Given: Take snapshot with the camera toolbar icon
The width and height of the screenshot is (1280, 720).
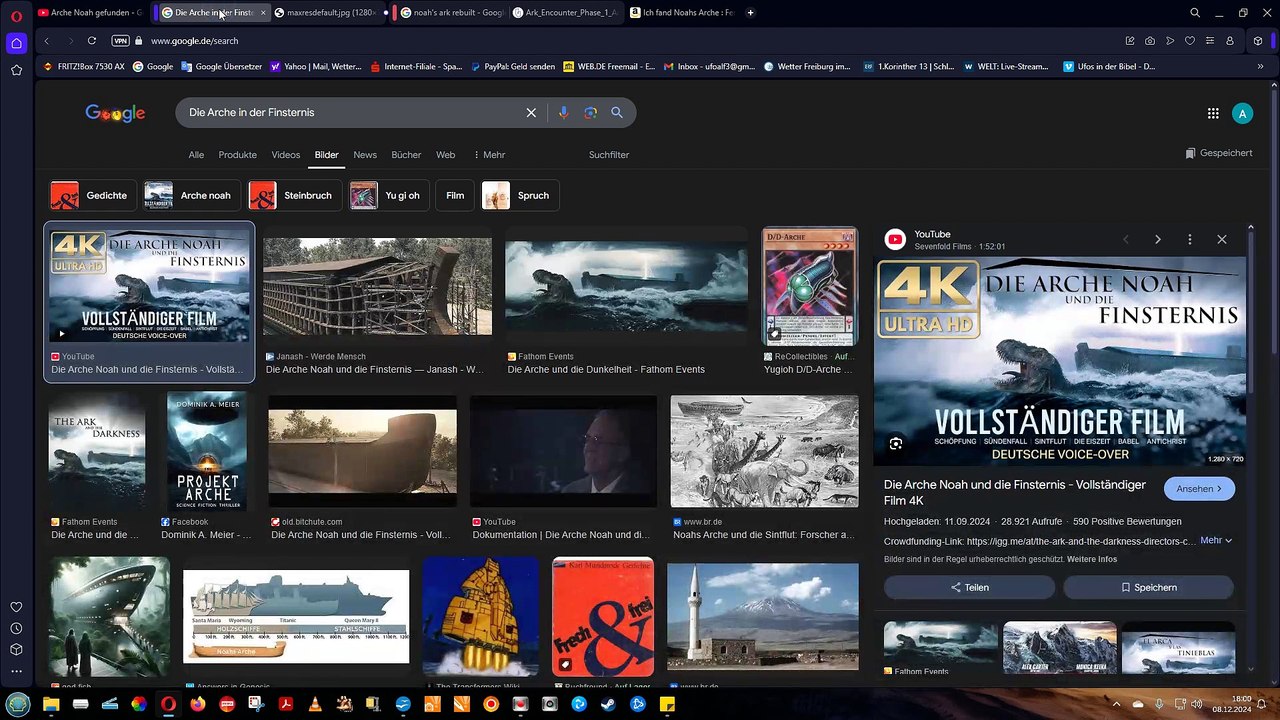Looking at the screenshot, I should [1150, 41].
